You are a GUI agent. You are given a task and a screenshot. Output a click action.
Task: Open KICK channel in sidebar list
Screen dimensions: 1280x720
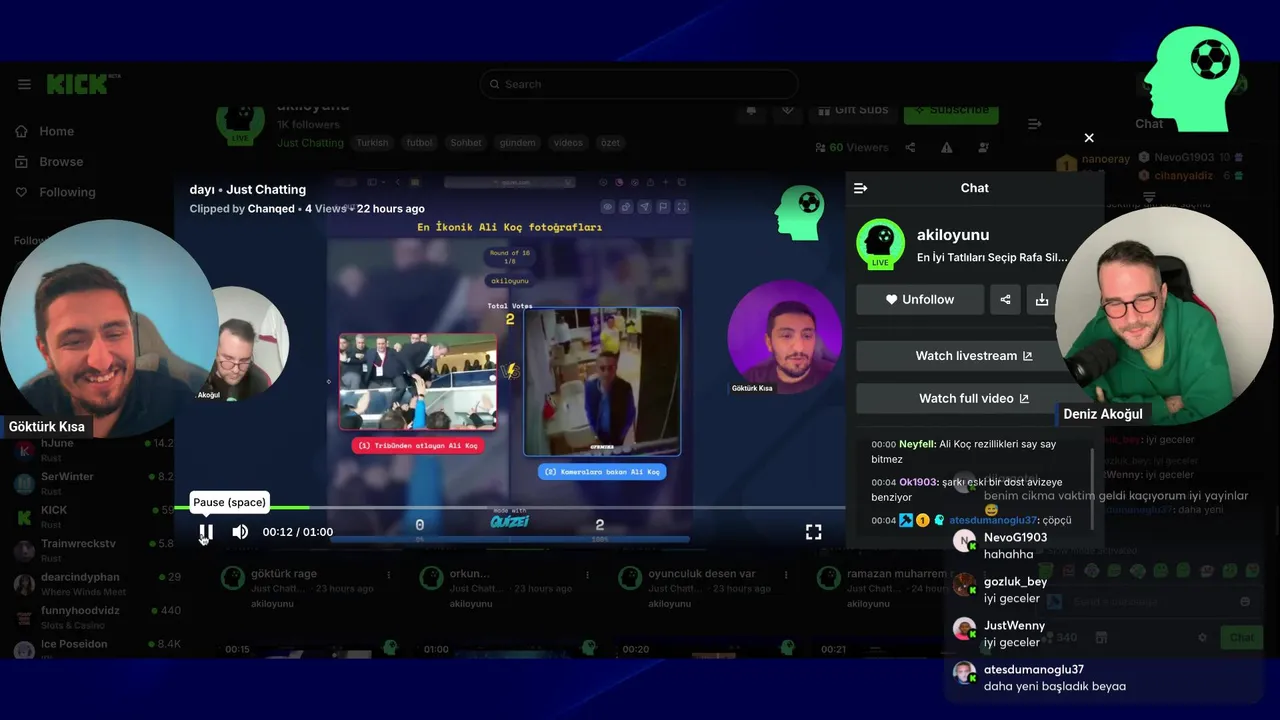[95, 516]
